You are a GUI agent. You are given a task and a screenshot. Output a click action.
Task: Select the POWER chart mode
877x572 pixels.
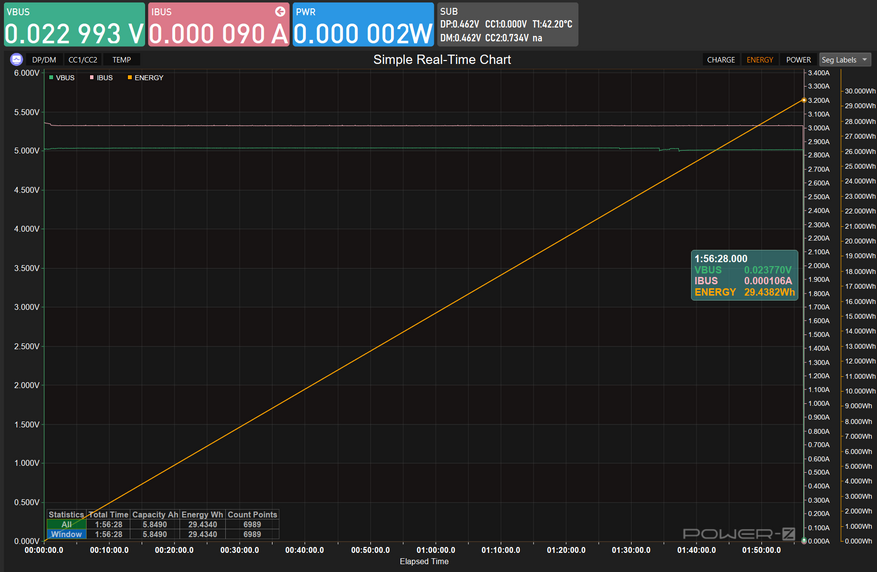(798, 60)
